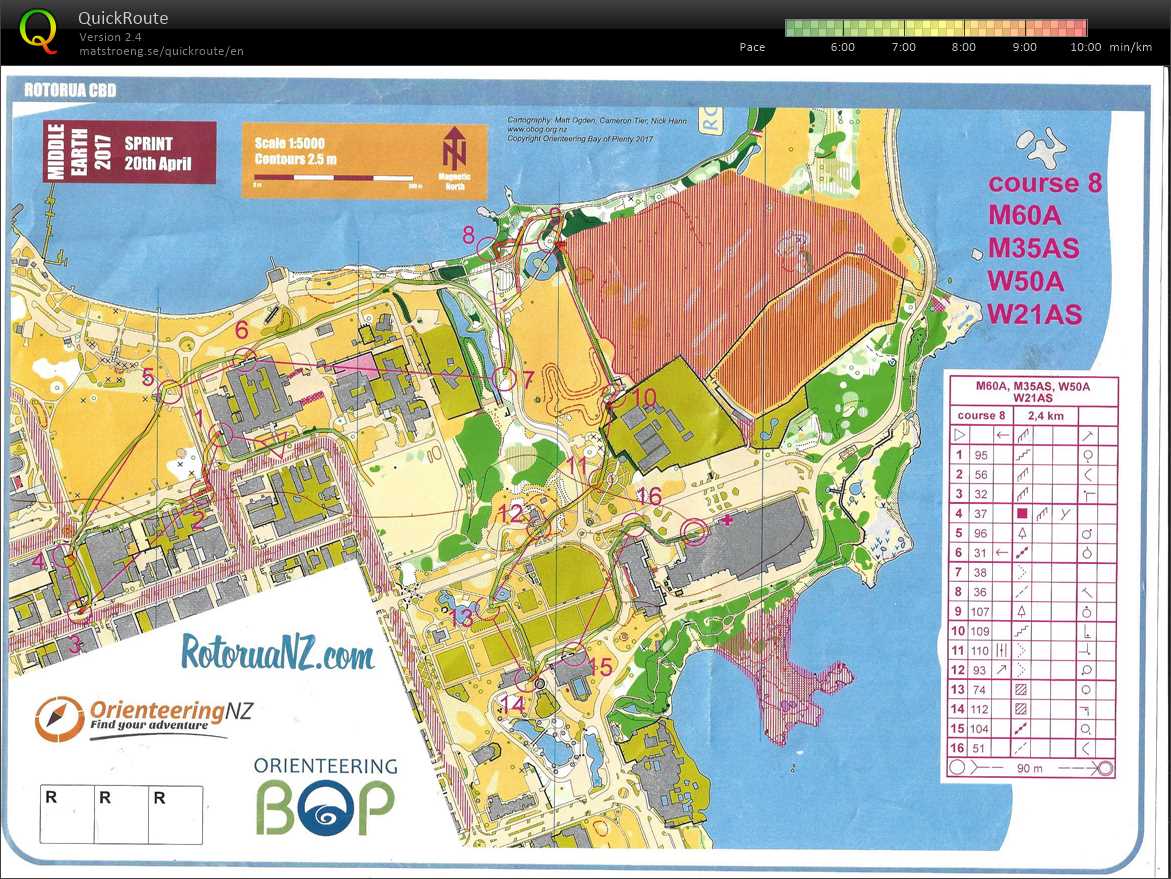Click the QuickRoute title text
1171x879 pixels.
coord(123,19)
